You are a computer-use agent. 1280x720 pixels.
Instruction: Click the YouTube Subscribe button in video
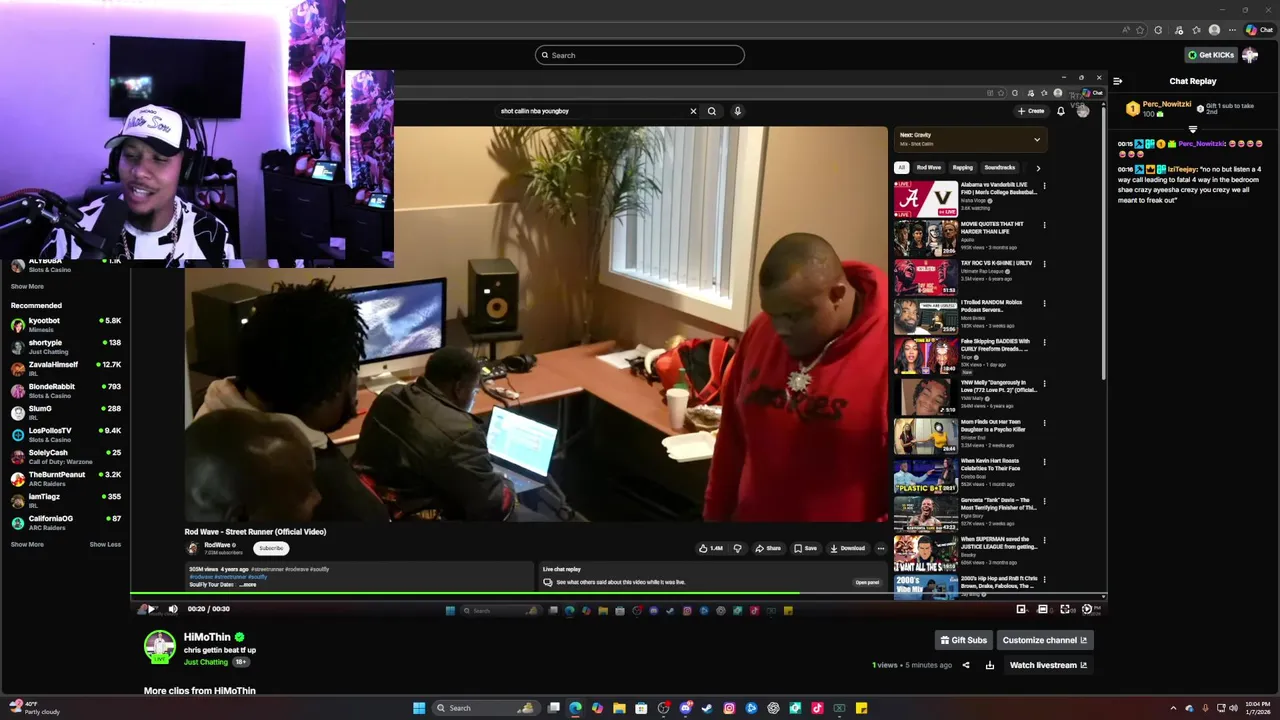pos(271,548)
